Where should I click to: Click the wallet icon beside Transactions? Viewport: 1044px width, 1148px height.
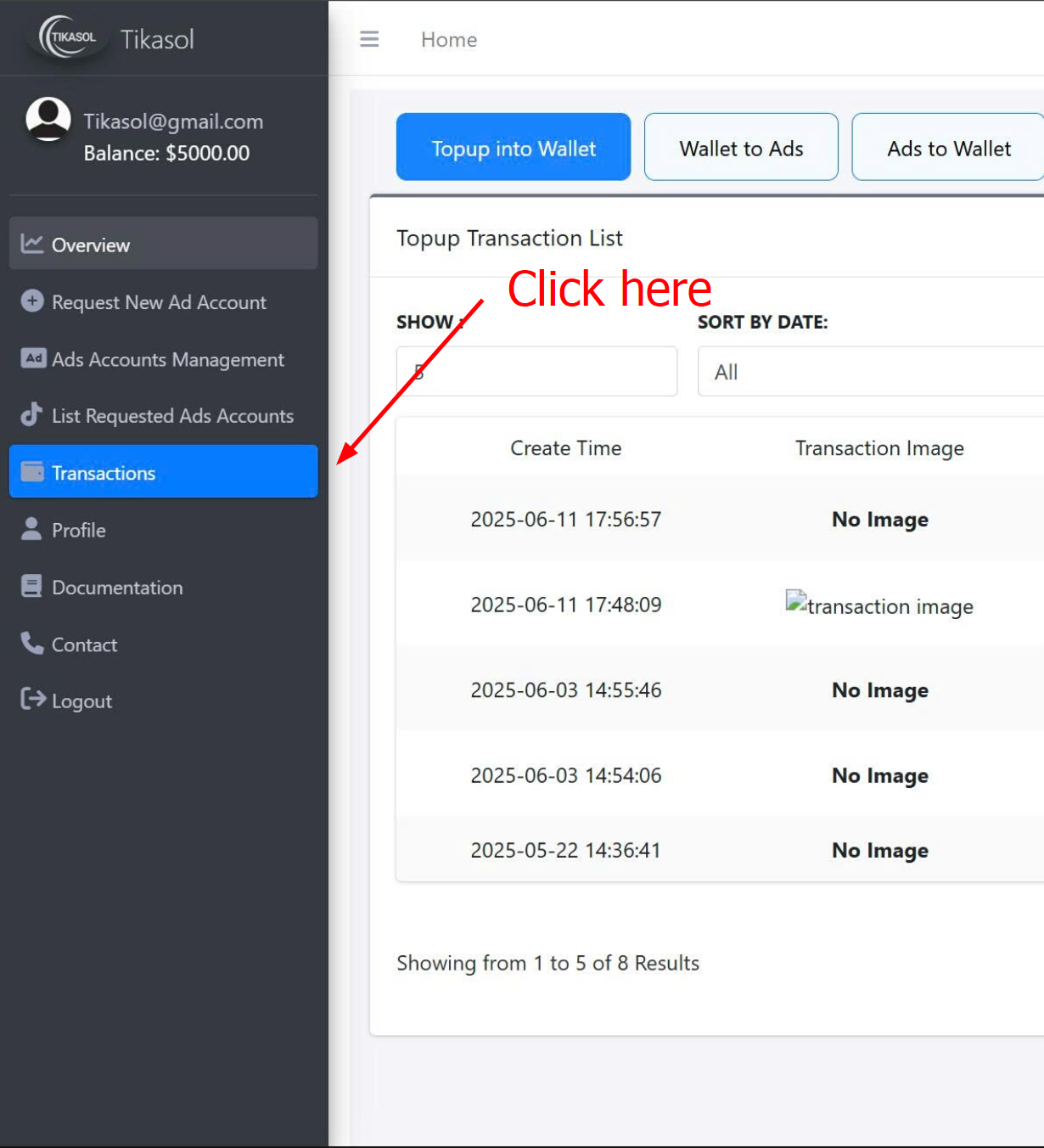pyautogui.click(x=32, y=471)
